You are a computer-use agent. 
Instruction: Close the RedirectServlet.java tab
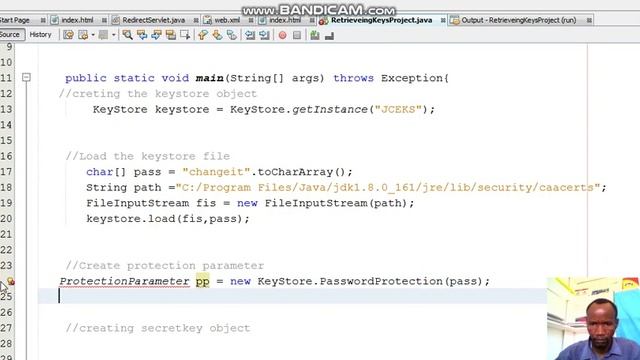(196, 20)
